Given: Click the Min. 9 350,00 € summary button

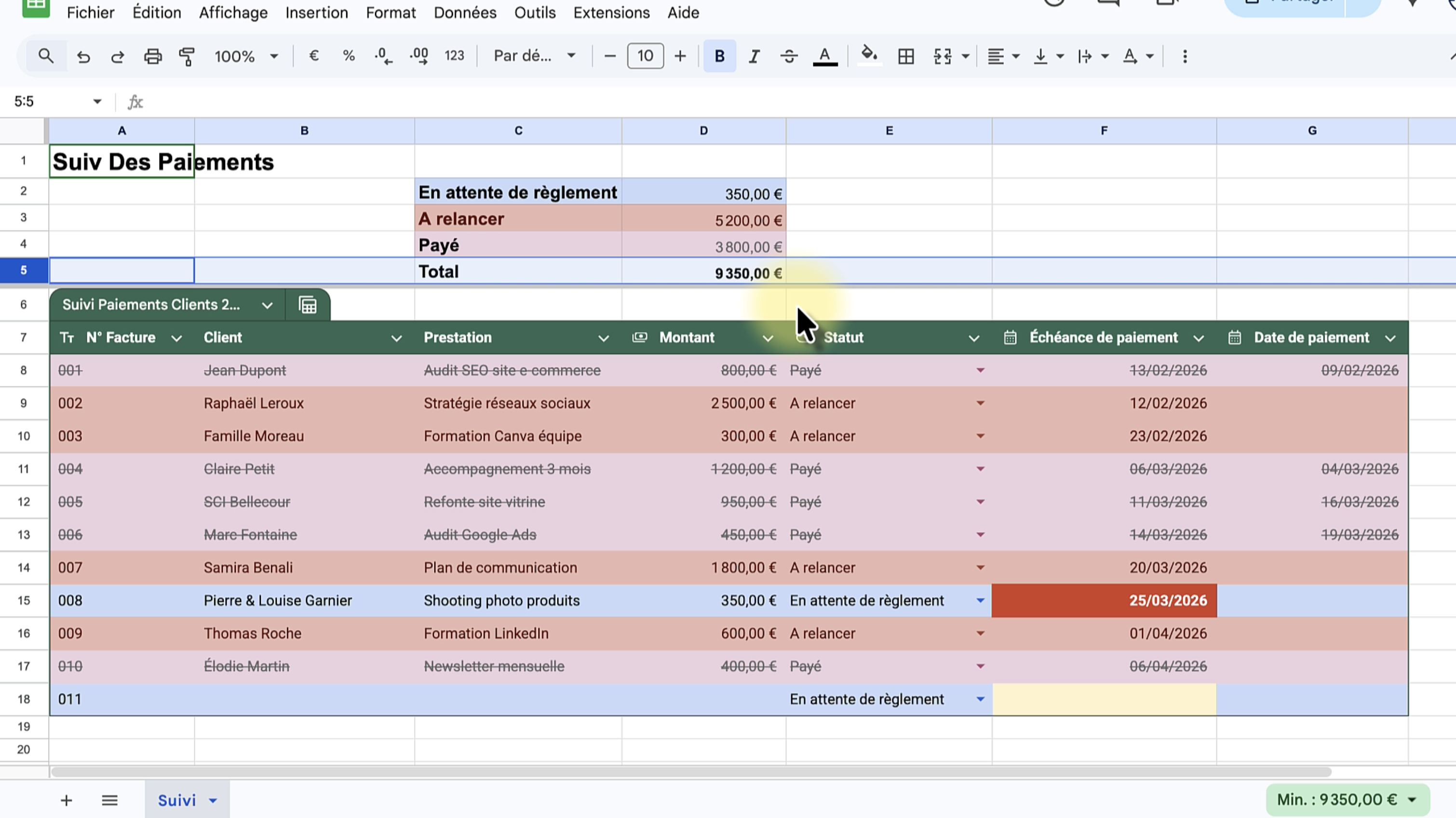Looking at the screenshot, I should coord(1348,799).
